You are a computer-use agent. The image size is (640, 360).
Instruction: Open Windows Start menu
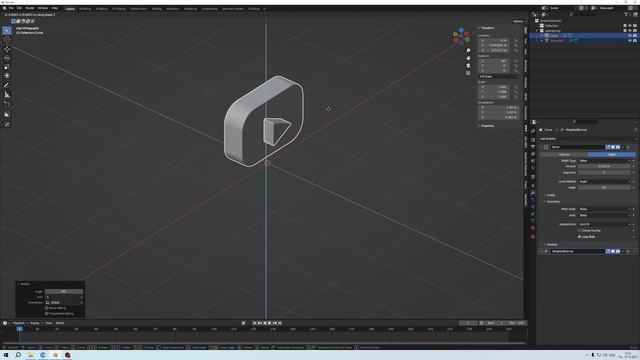[5, 355]
